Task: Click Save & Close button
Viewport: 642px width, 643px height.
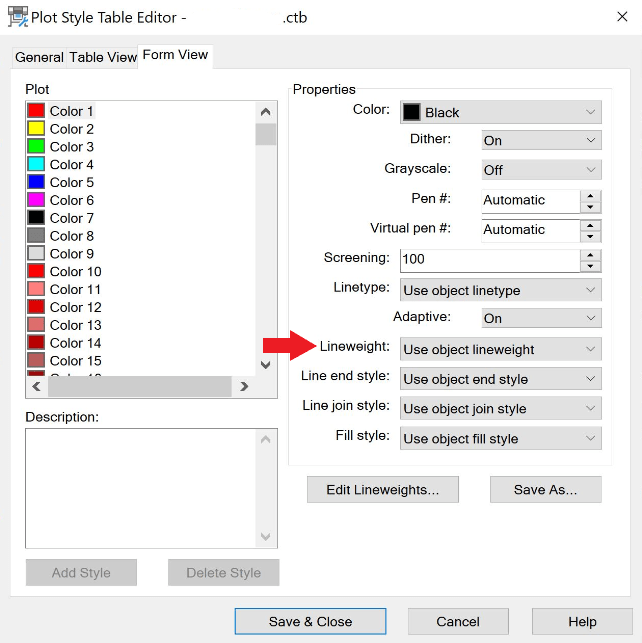Action: 310,622
